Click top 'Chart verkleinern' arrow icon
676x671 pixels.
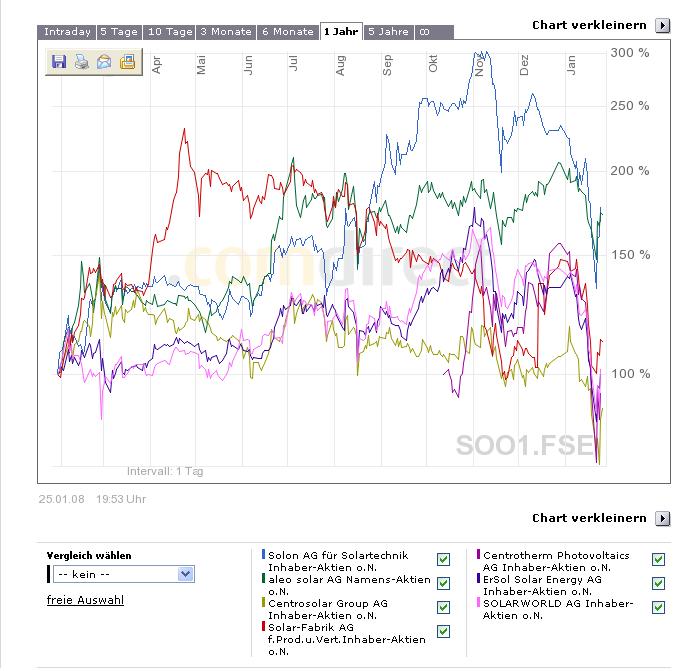[x=662, y=25]
